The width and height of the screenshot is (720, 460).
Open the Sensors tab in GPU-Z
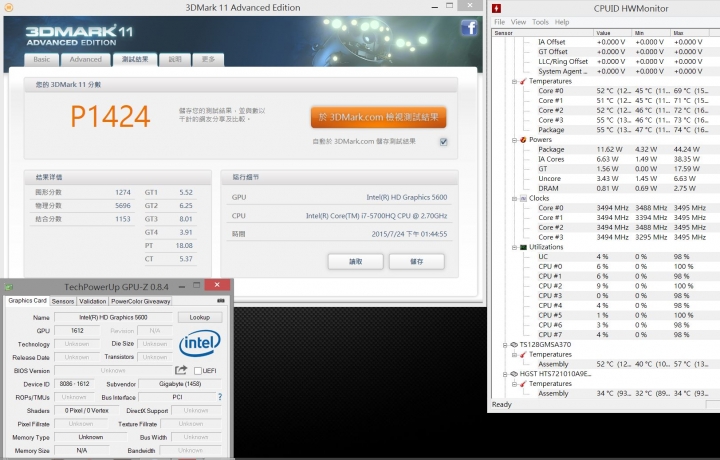(x=63, y=301)
